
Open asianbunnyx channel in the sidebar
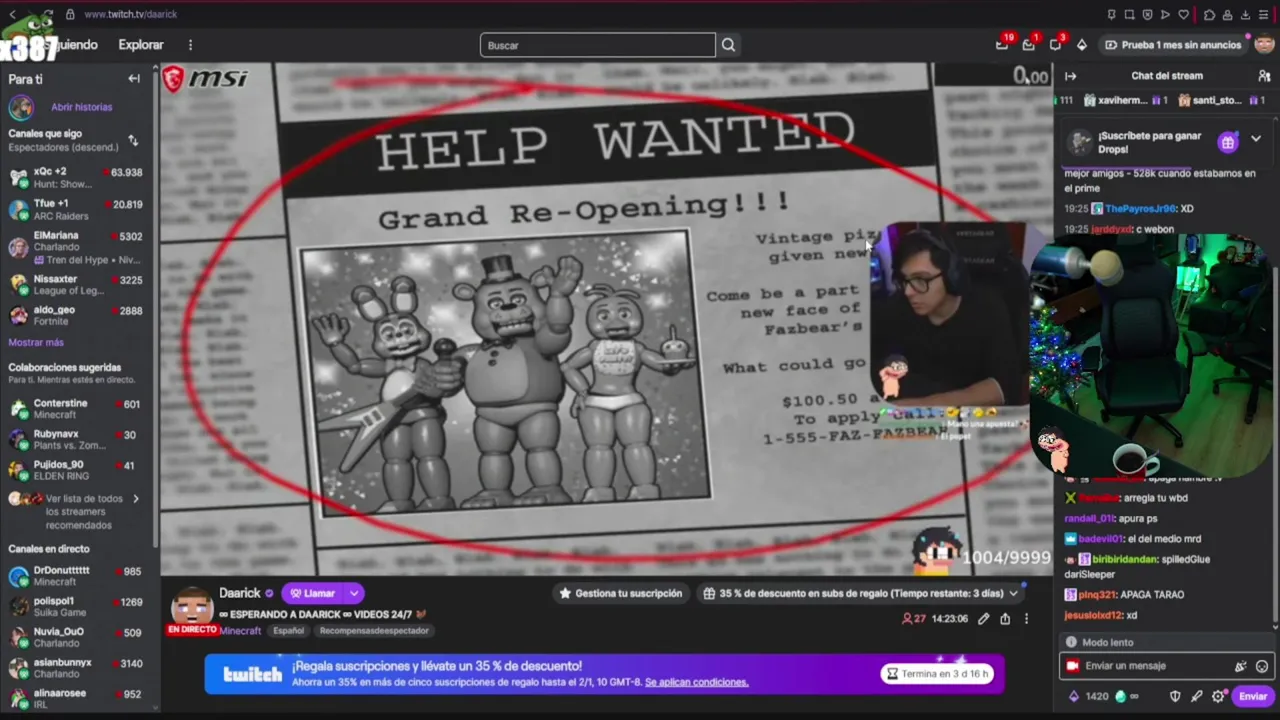76,668
